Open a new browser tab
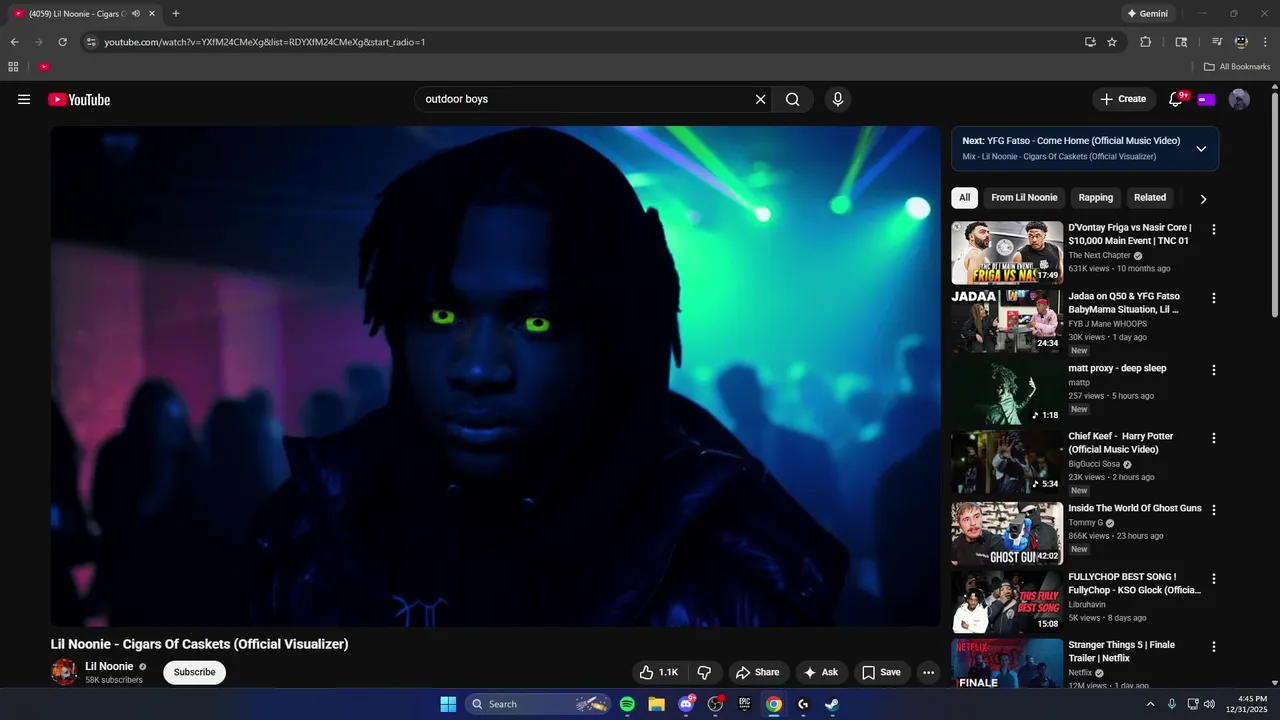 pyautogui.click(x=176, y=14)
